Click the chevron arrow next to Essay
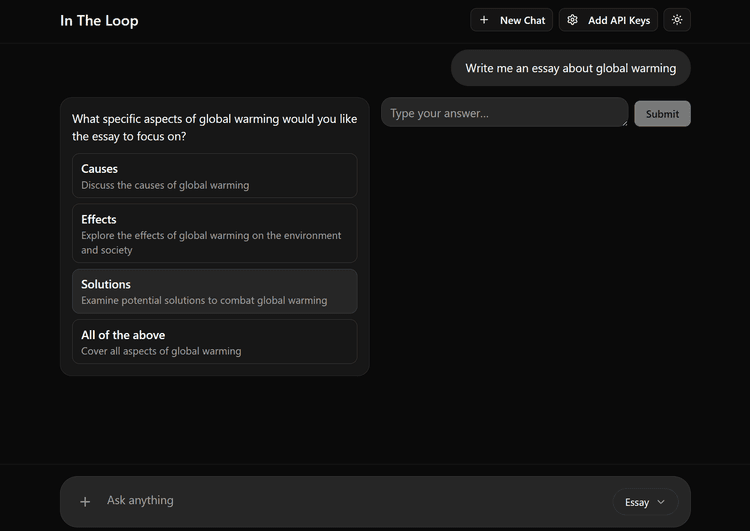Screen dimensions: 750x531 click(x=661, y=502)
